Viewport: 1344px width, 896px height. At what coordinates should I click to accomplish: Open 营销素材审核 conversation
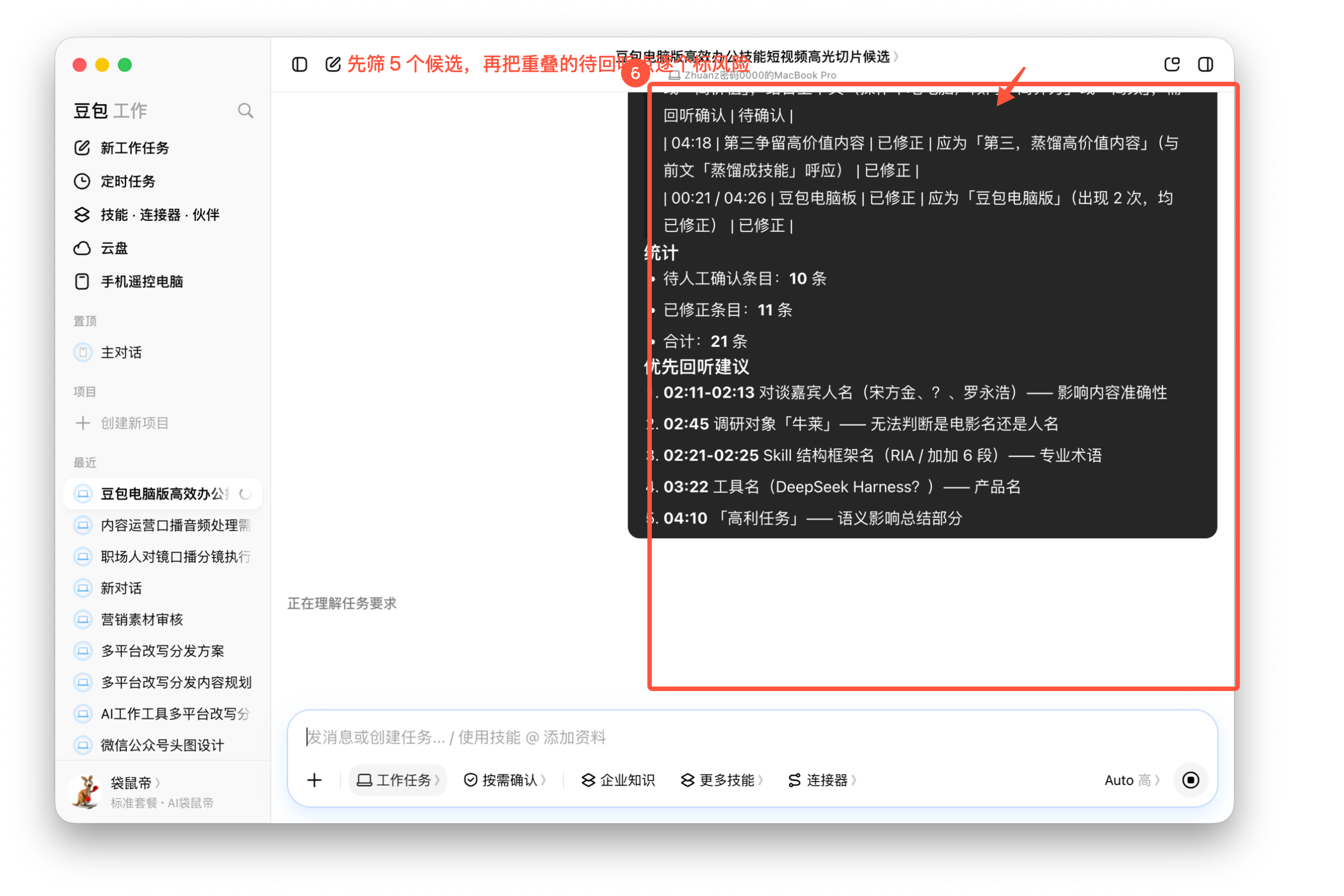pyautogui.click(x=162, y=619)
